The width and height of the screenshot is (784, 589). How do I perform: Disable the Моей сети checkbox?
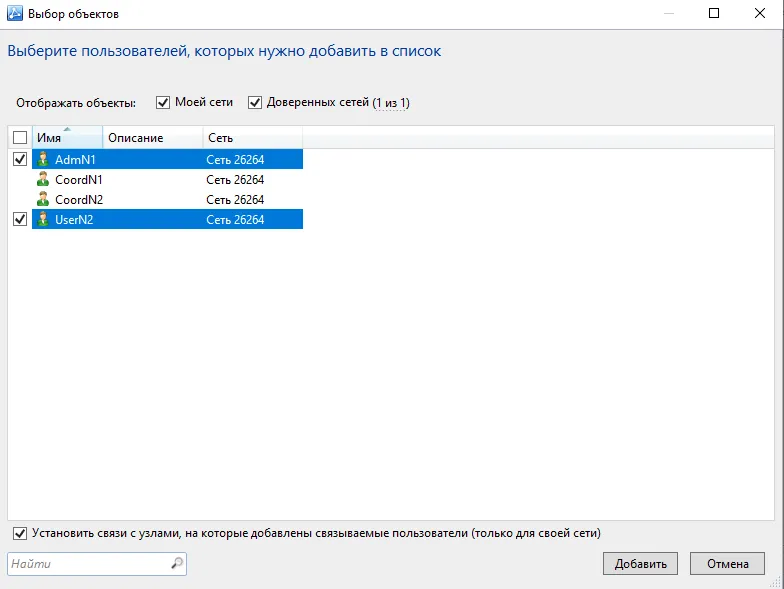[163, 102]
